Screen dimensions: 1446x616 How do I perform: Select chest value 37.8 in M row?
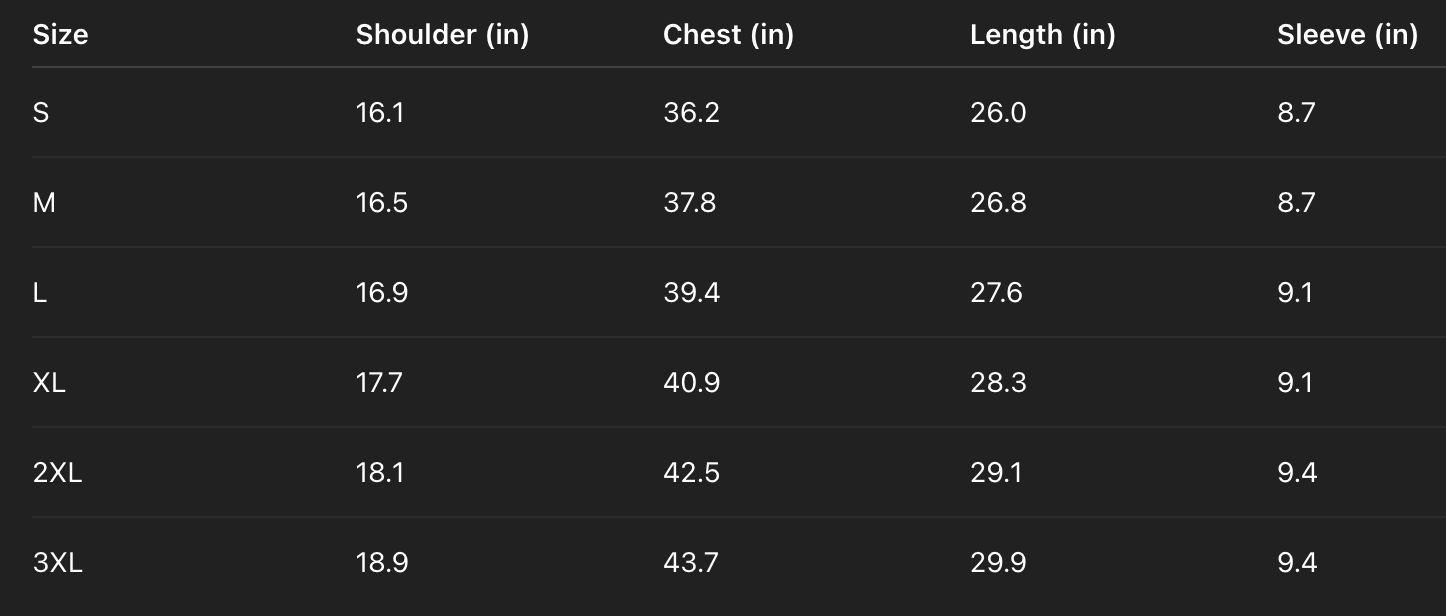[x=689, y=203]
